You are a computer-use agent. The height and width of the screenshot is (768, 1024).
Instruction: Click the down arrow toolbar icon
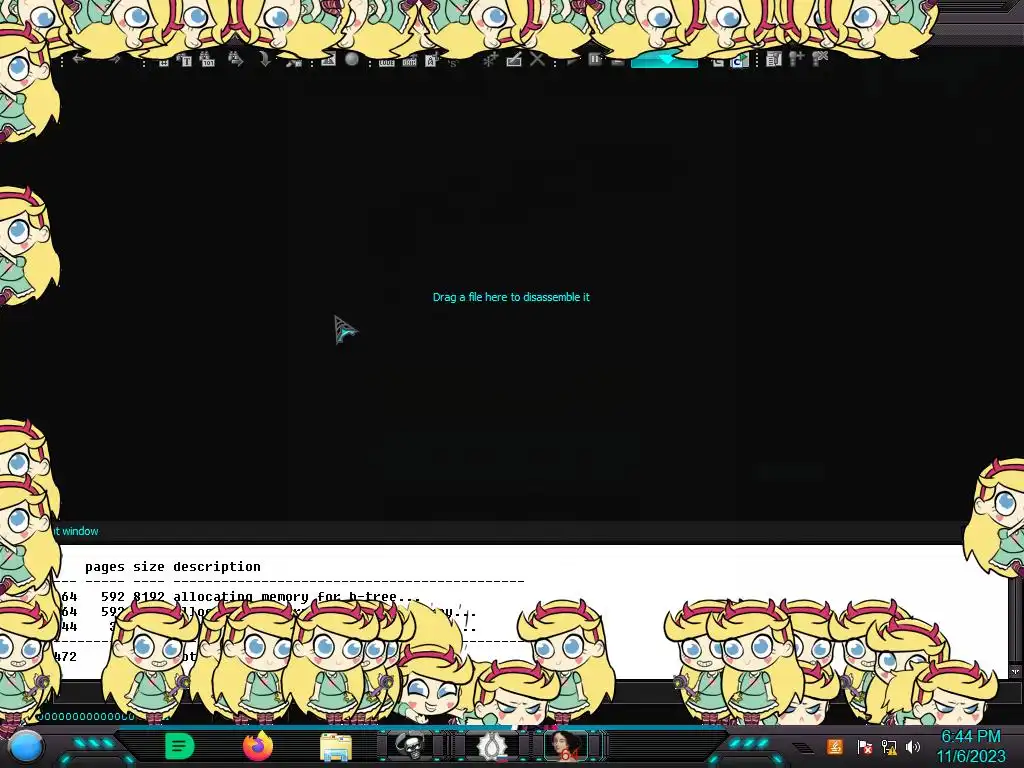click(x=264, y=60)
